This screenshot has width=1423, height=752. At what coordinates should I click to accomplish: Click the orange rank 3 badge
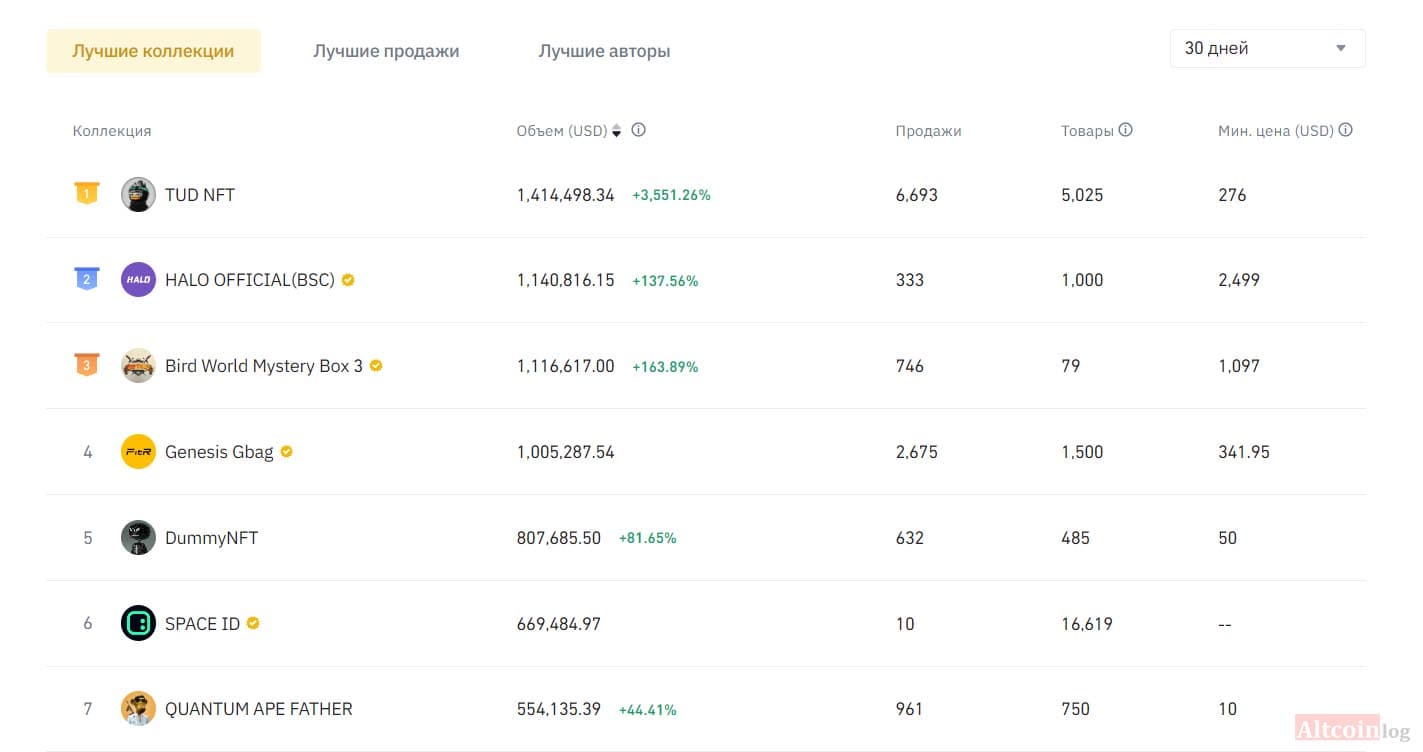(87, 366)
